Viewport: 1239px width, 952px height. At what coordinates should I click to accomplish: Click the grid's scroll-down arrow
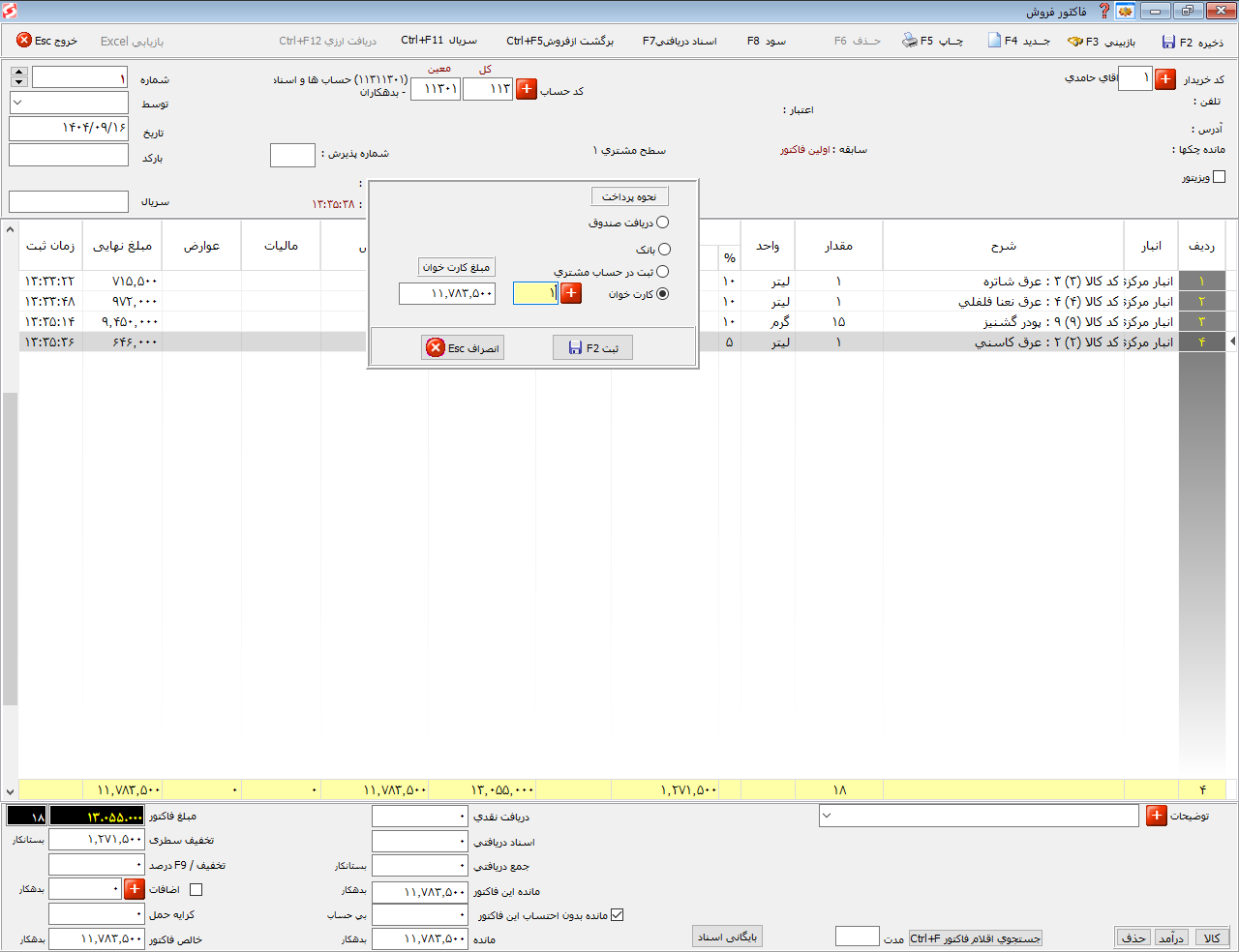pyautogui.click(x=10, y=791)
